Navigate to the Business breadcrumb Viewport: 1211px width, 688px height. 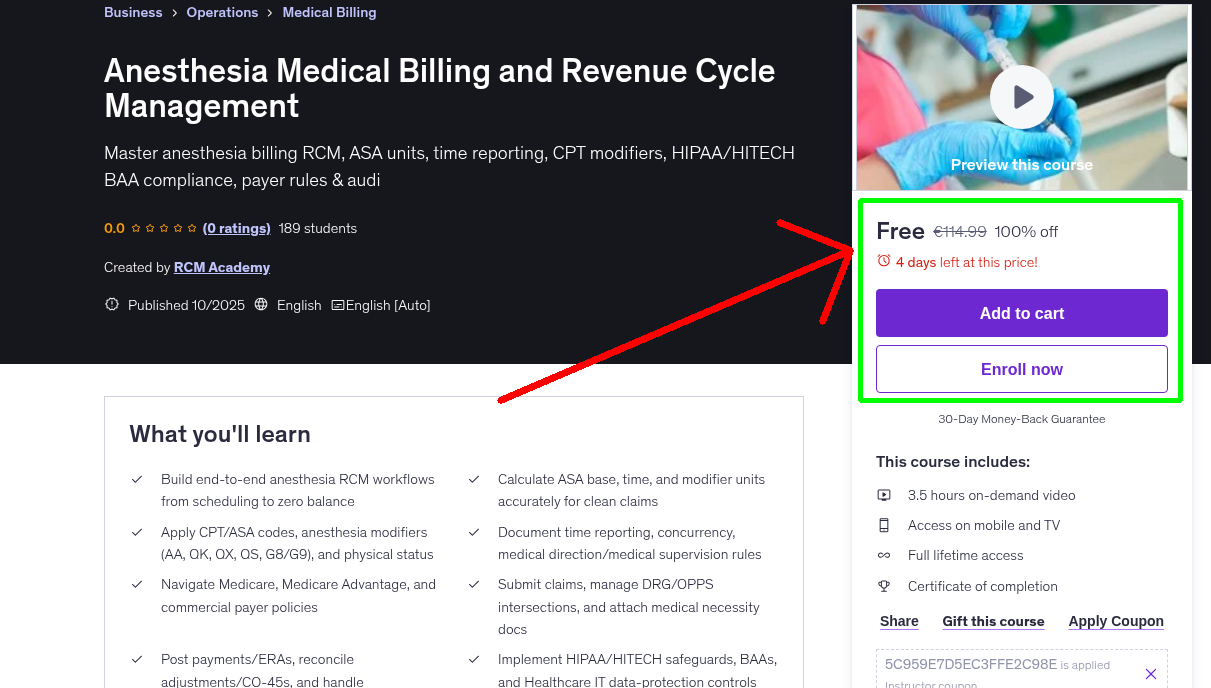pyautogui.click(x=133, y=12)
